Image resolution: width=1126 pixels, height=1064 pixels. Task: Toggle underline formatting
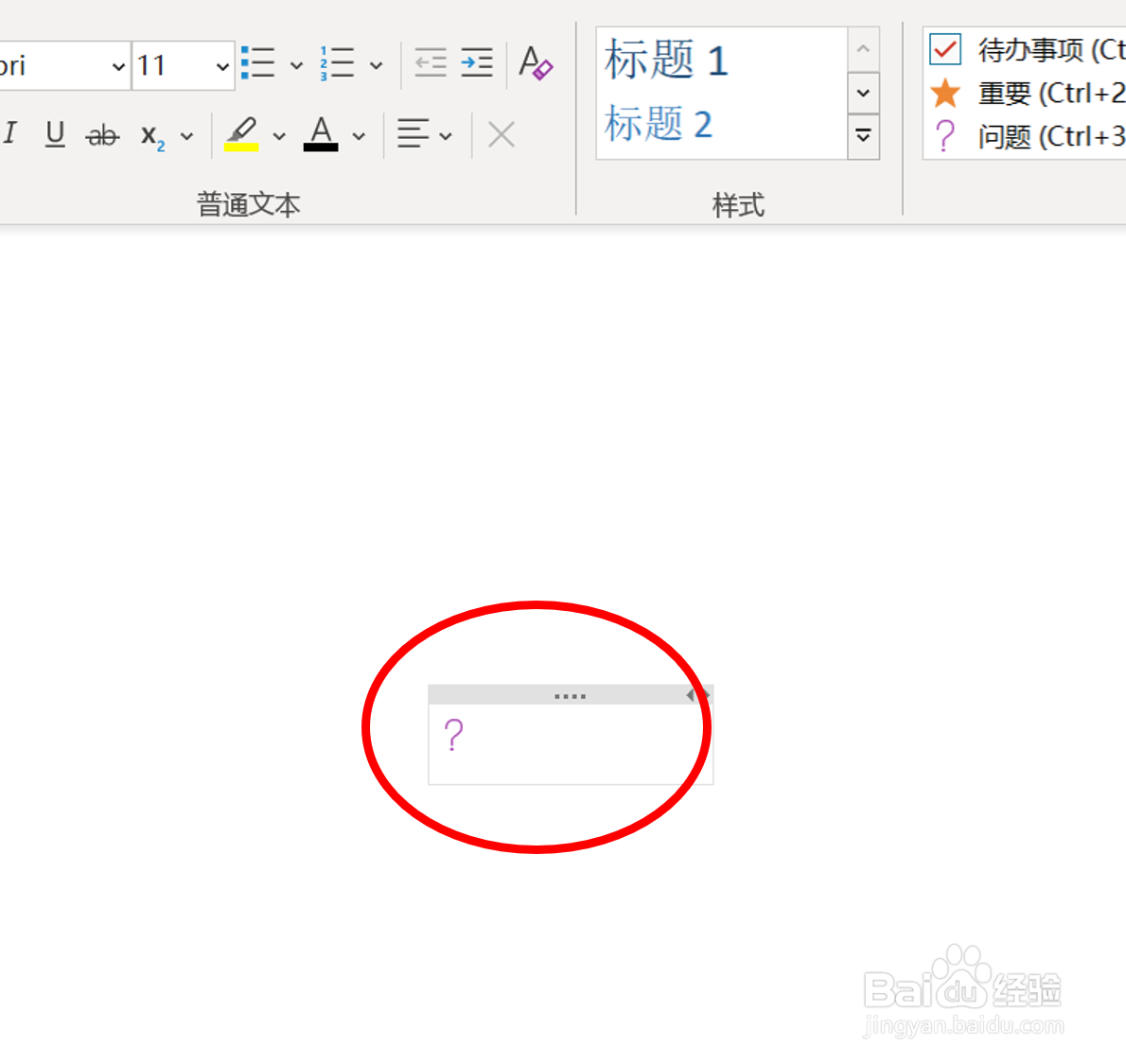click(54, 134)
